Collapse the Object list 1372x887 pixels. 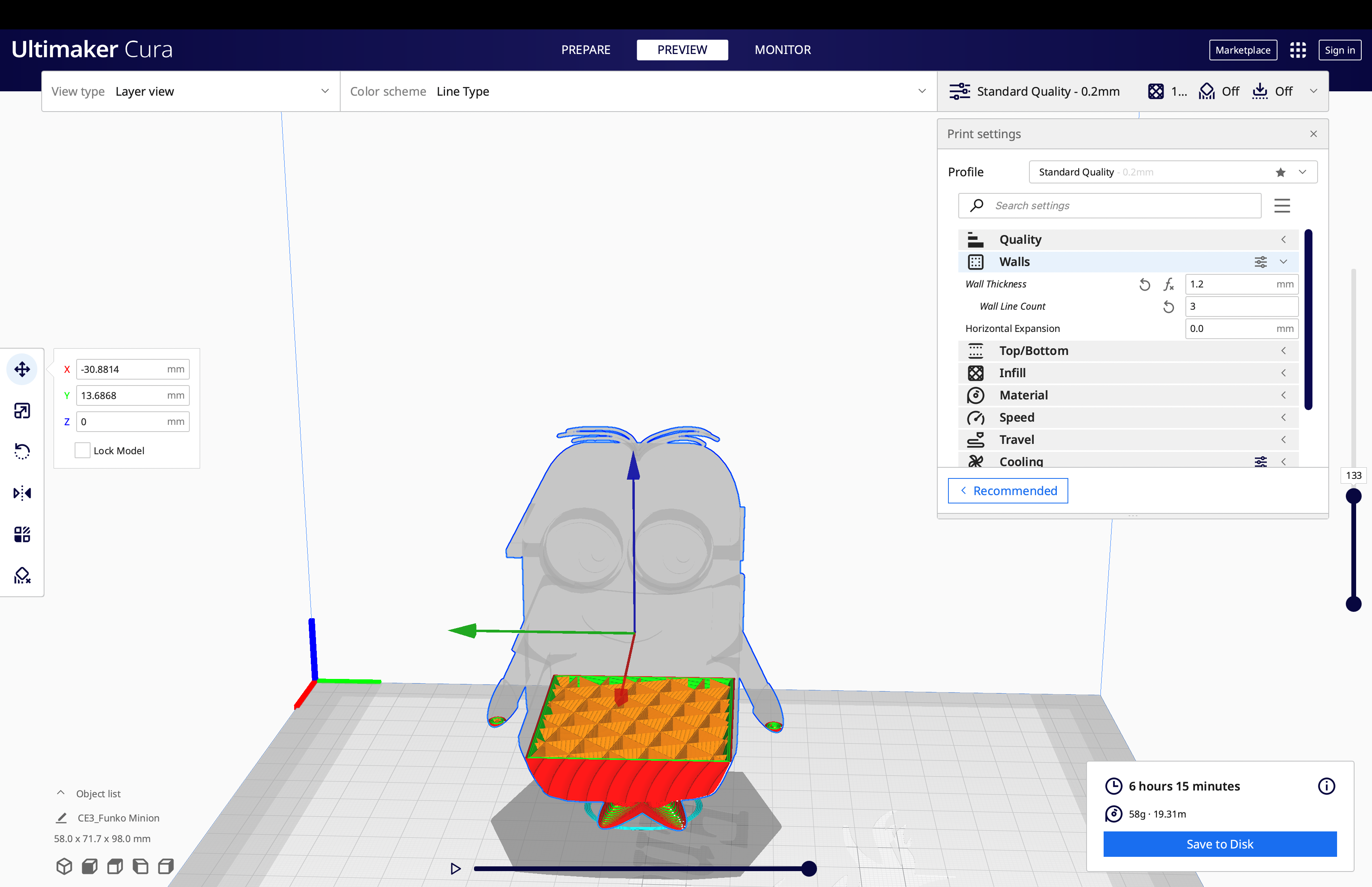60,793
